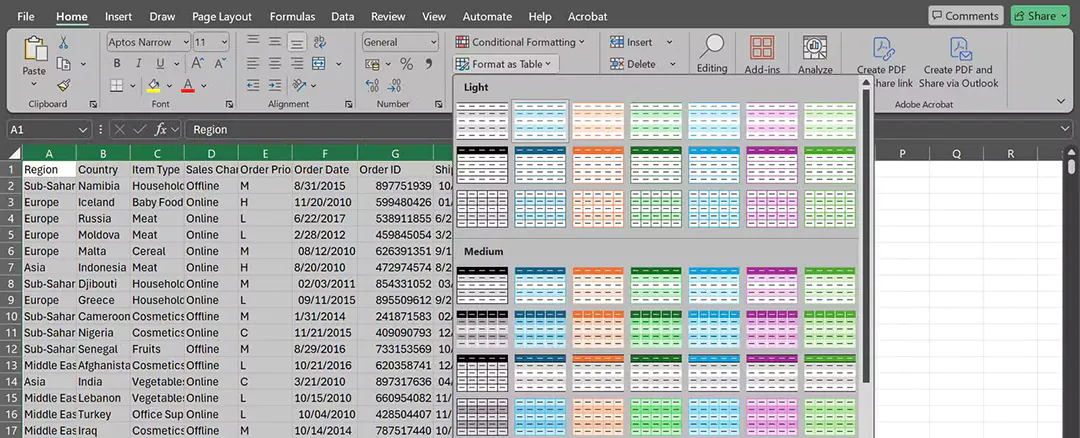Click Increase Indent icon
This screenshot has width=1080, height=438.
click(275, 85)
